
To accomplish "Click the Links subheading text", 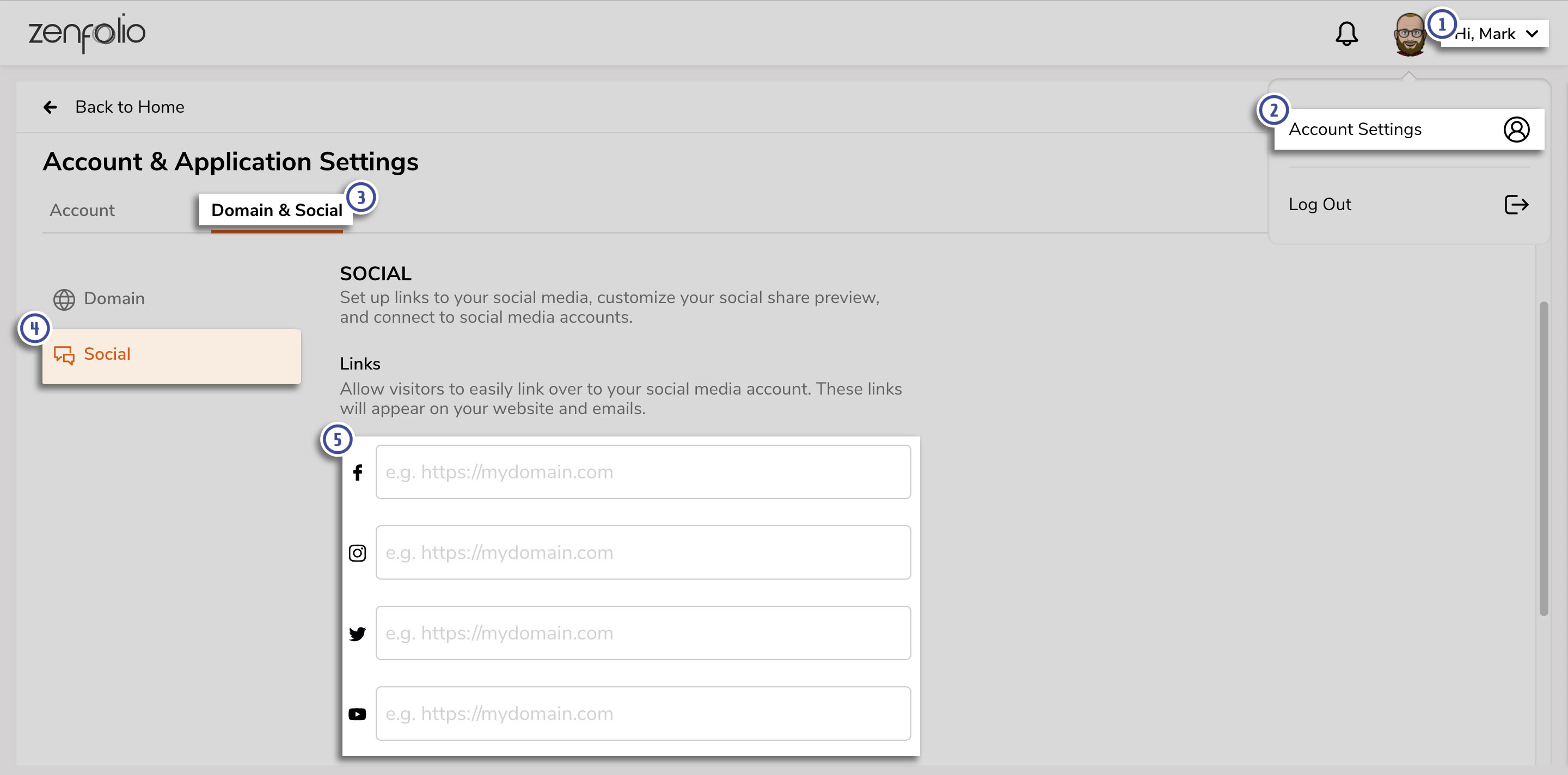I will pos(360,364).
